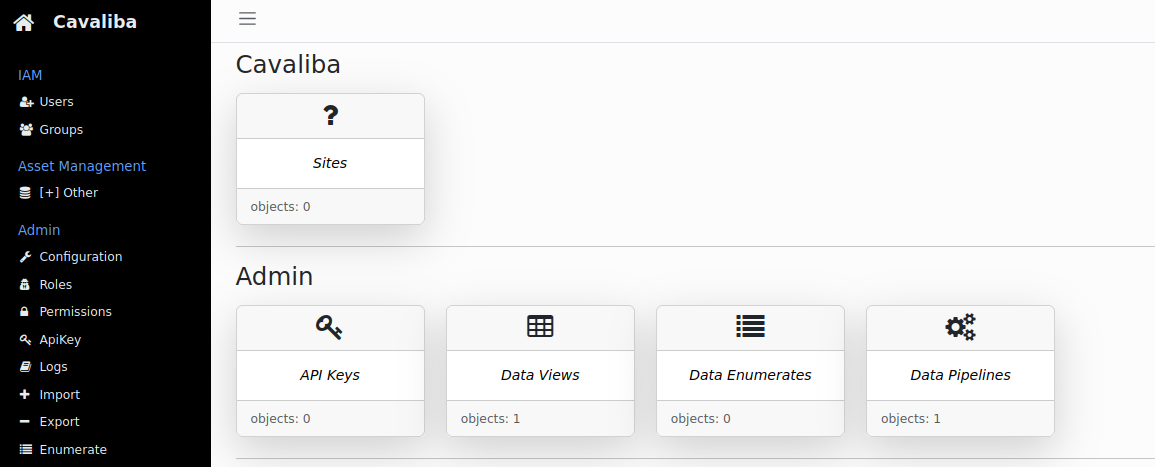Viewport: 1155px width, 467px height.
Task: Click the gears icon on Data Pipelines card
Action: click(x=960, y=327)
